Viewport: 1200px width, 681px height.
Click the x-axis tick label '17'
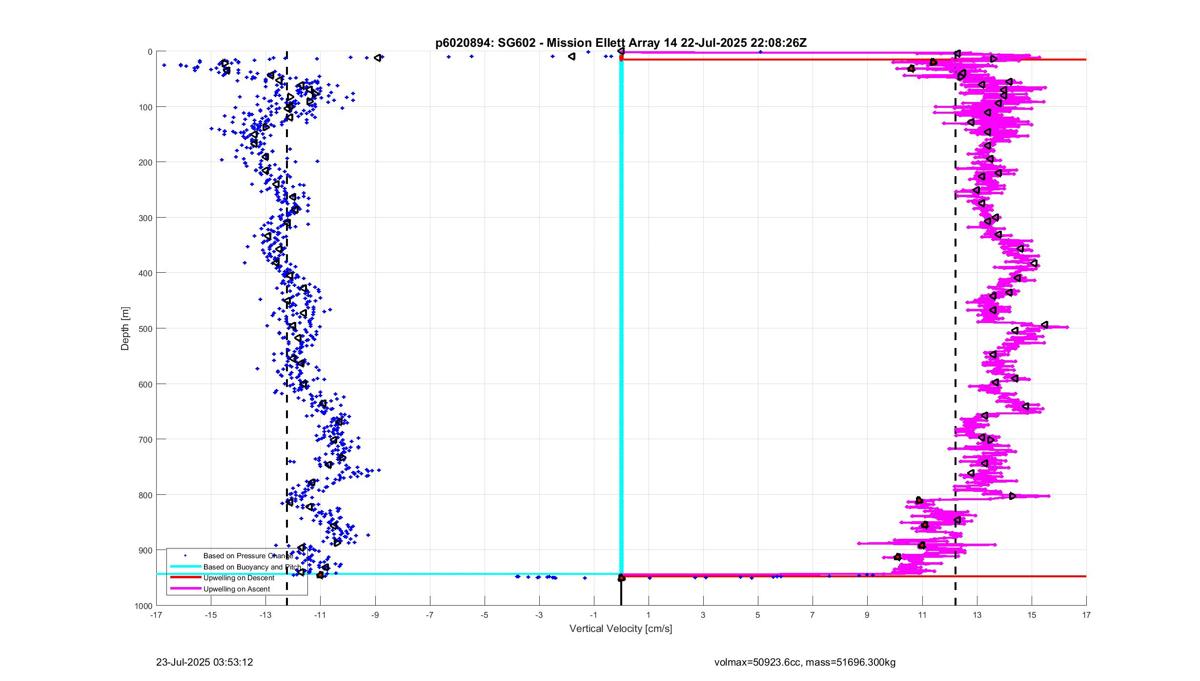(1086, 615)
